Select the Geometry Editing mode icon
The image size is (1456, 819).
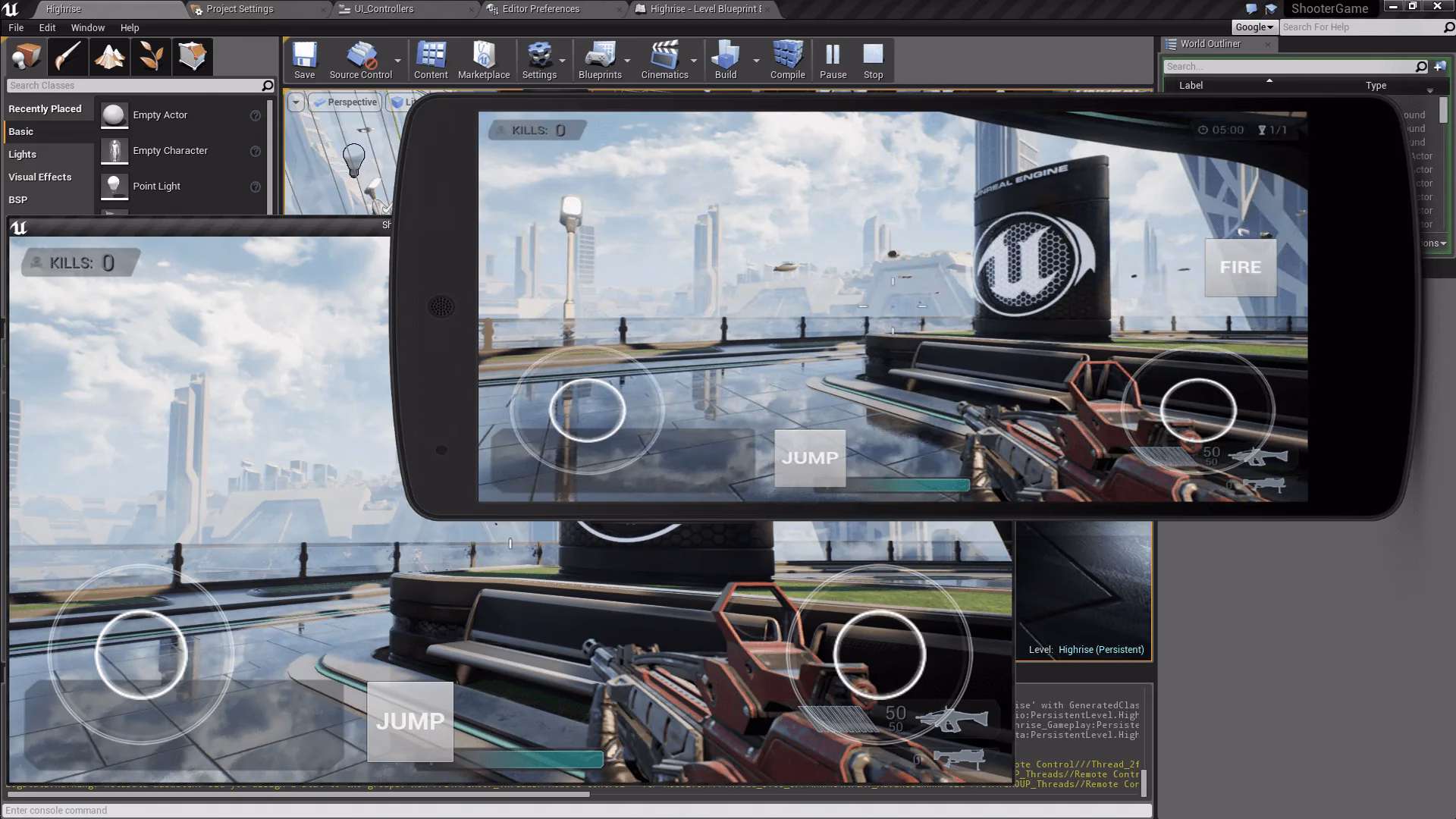coord(192,57)
